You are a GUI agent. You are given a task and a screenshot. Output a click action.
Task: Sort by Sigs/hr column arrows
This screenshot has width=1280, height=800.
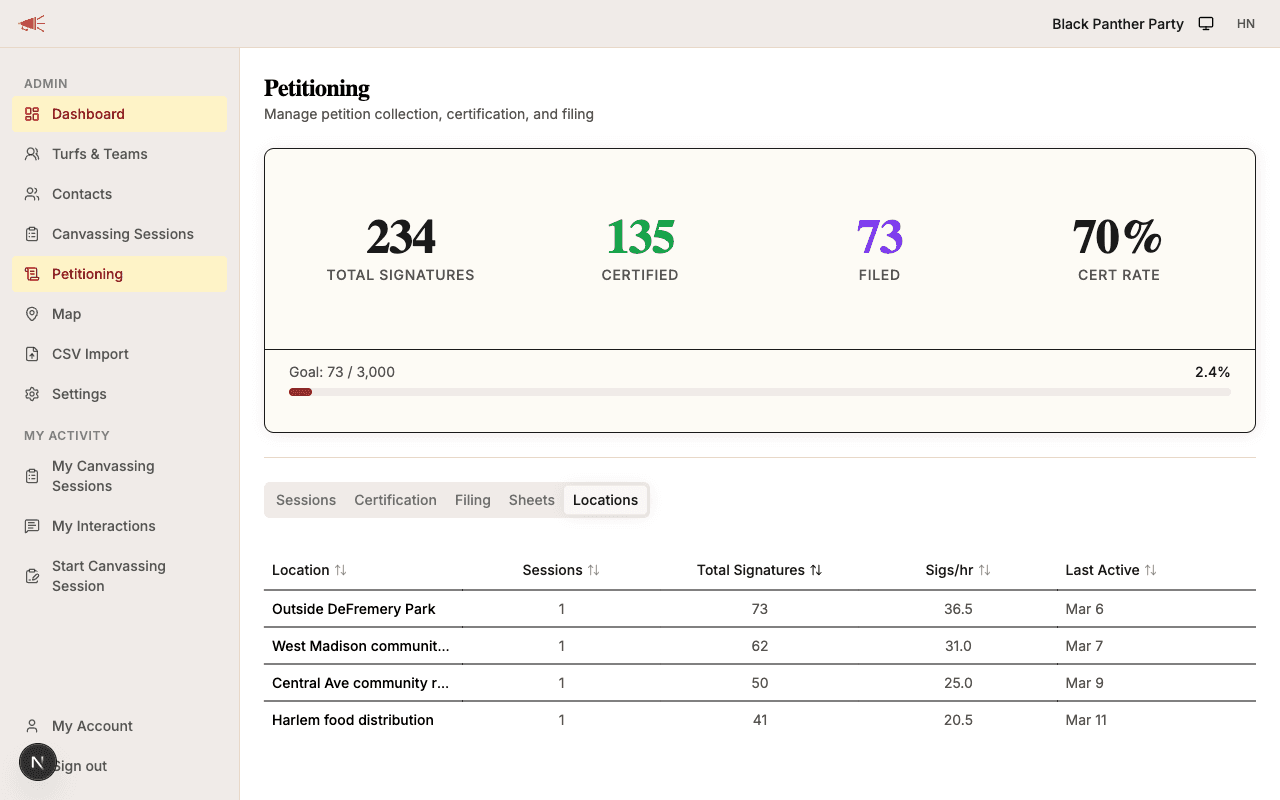984,570
